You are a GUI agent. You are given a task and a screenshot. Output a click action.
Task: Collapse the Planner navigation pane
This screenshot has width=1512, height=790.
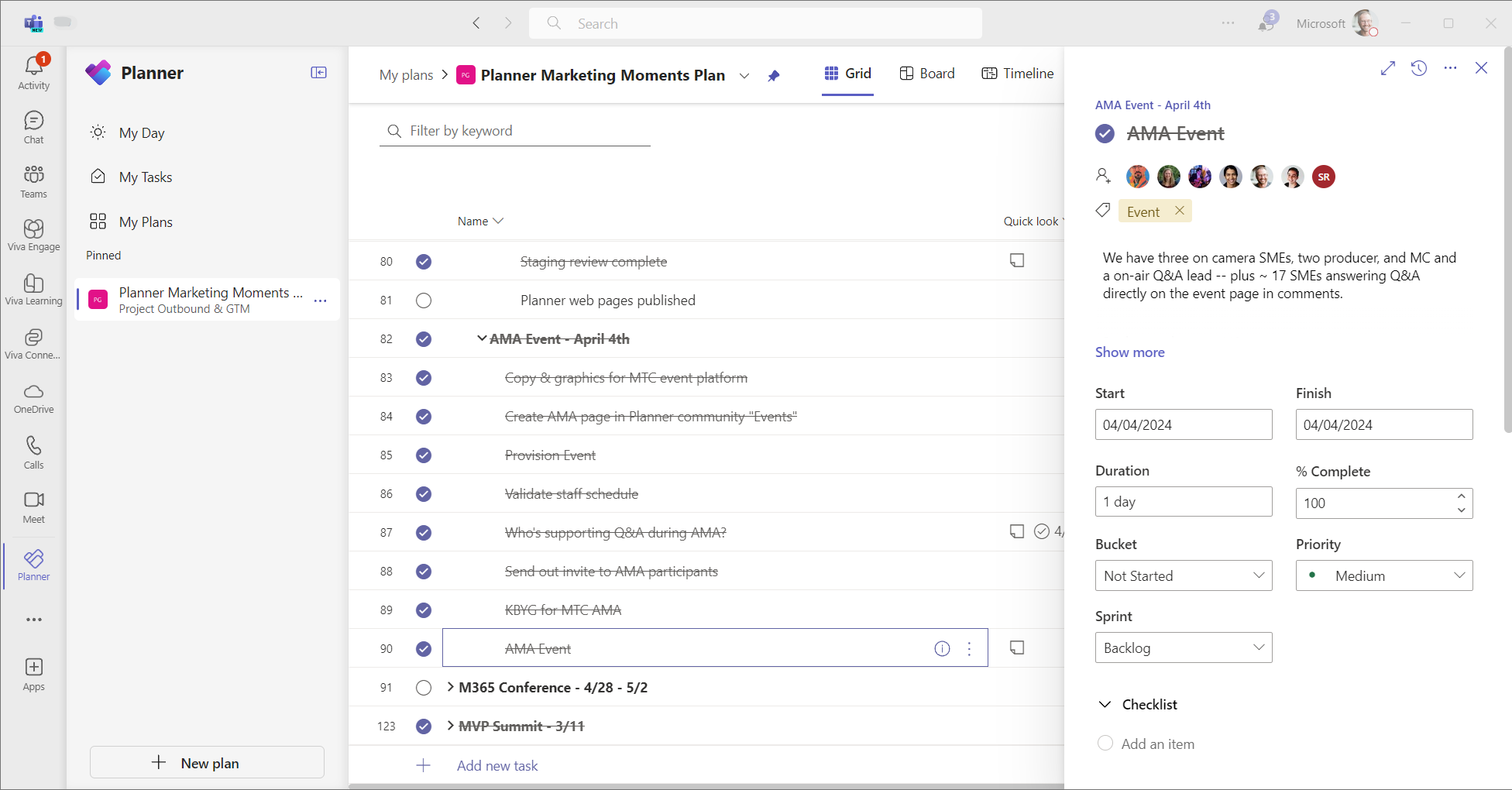pyautogui.click(x=319, y=73)
